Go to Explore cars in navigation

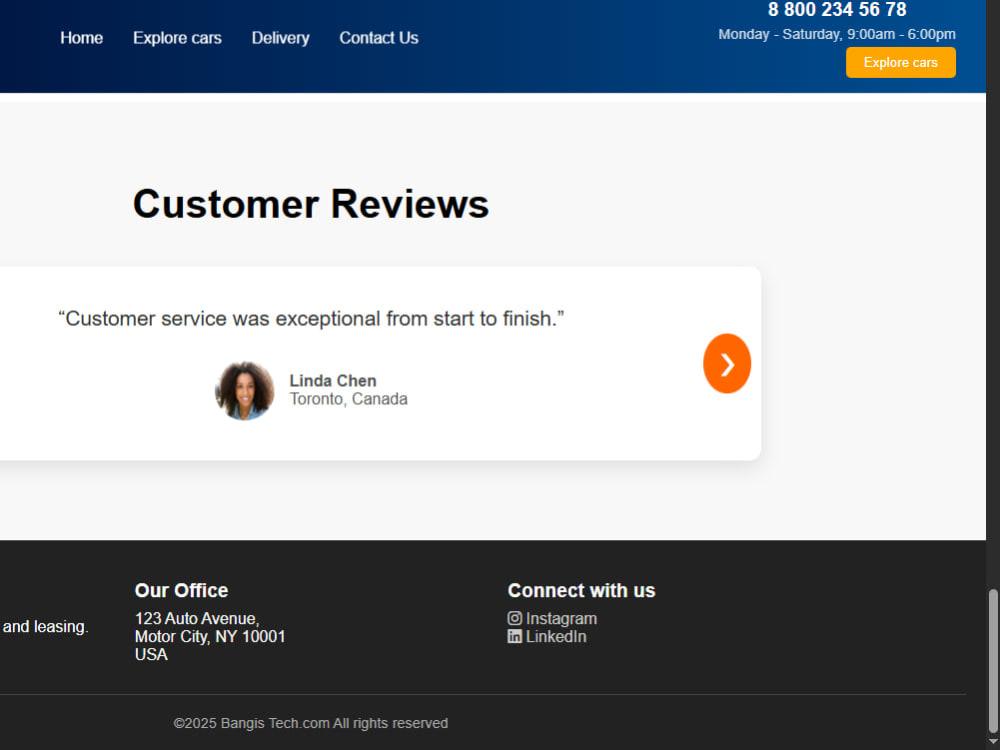tap(177, 38)
